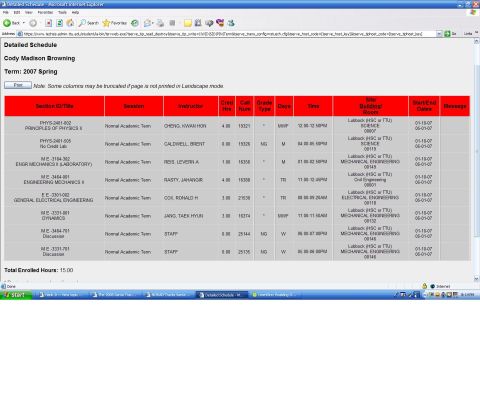Click Total Enrolled Hours text

coord(39,270)
